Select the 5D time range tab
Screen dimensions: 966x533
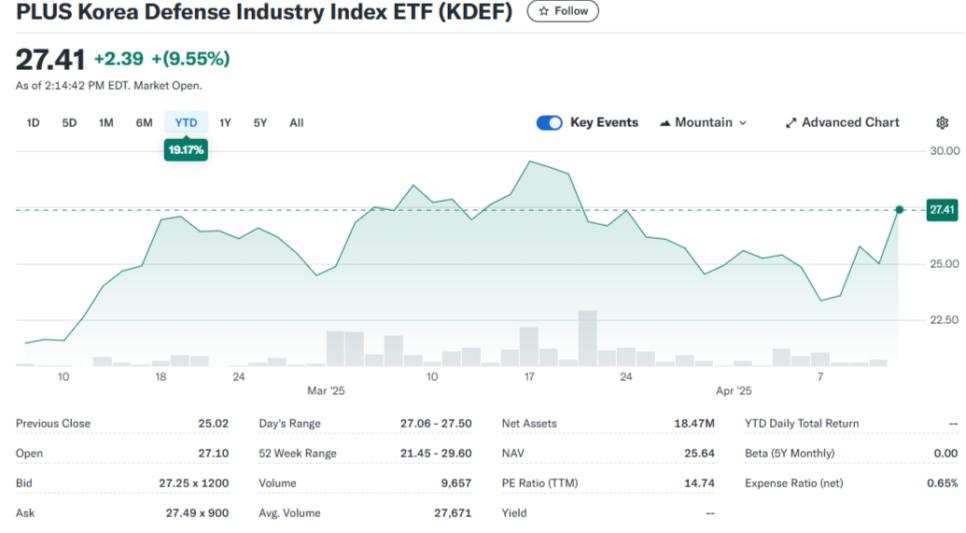click(x=69, y=123)
